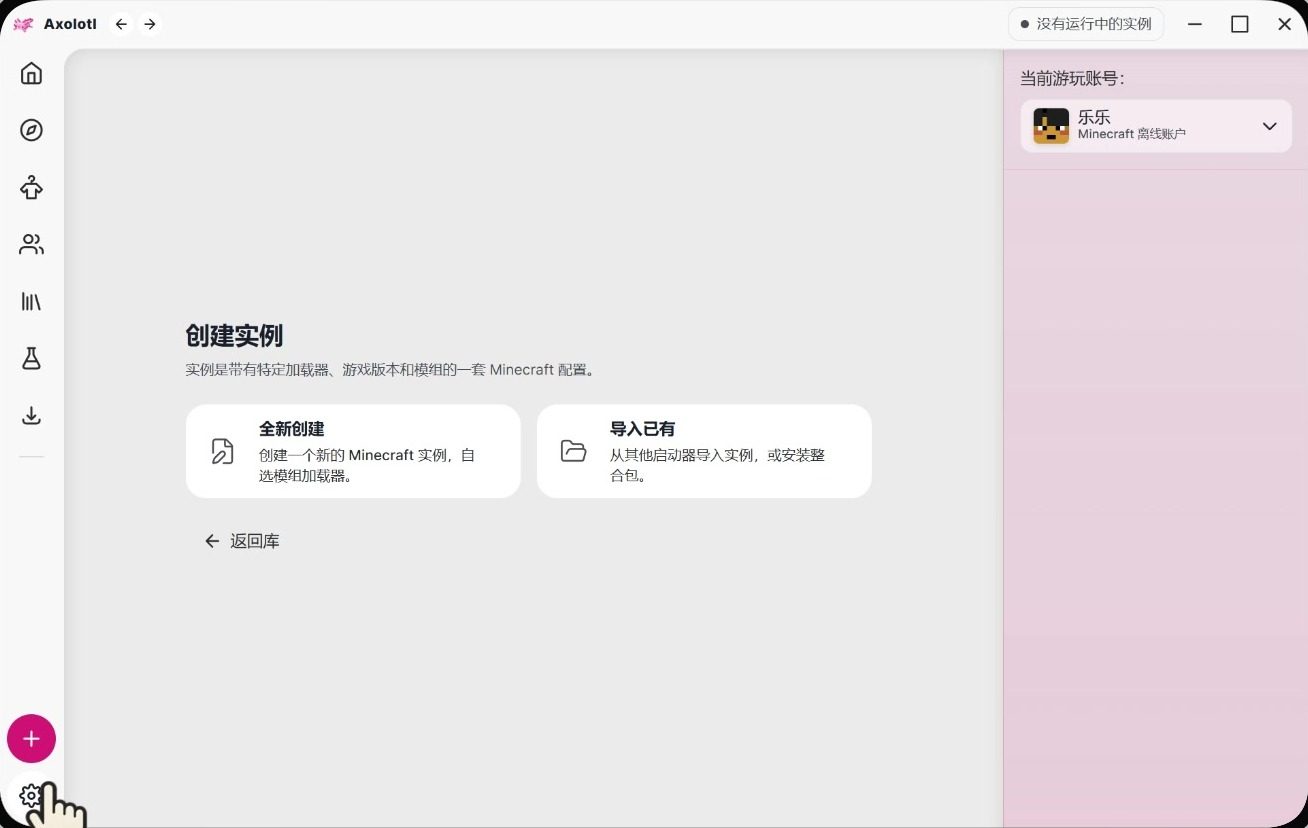Click the Minecraft 离线账户 subtitle text
The width and height of the screenshot is (1308, 828).
[x=1131, y=134]
